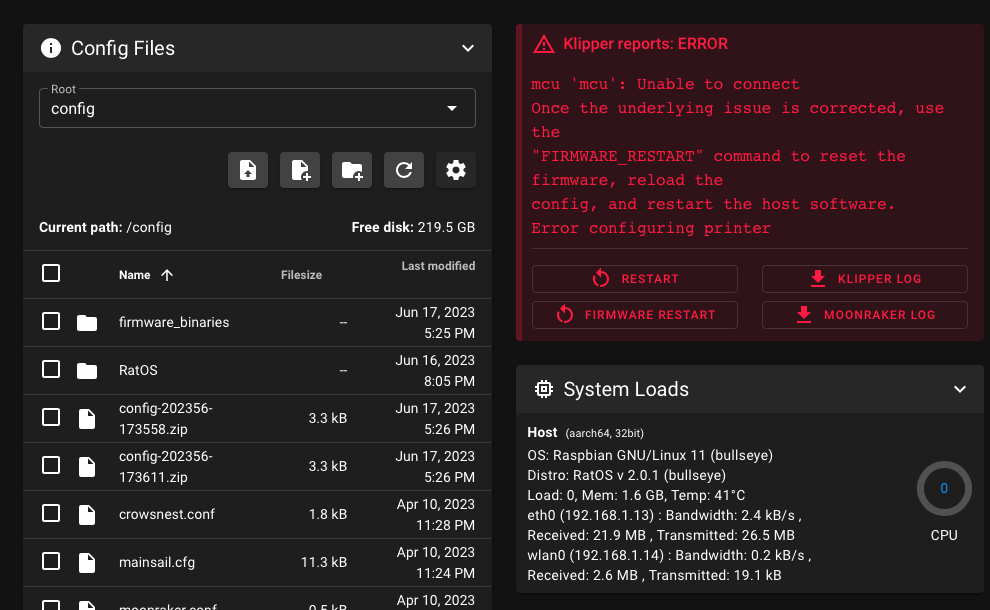Download the Moonraker log

tap(864, 314)
